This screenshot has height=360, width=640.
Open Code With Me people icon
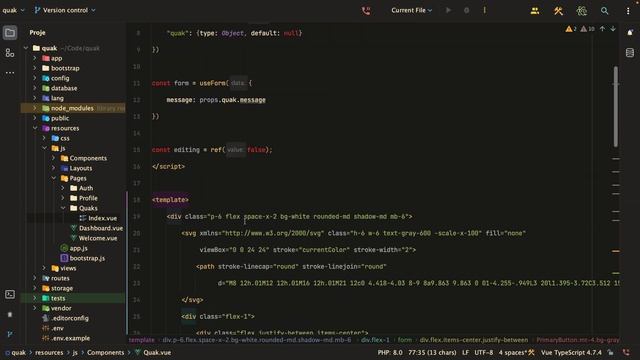(x=535, y=11)
